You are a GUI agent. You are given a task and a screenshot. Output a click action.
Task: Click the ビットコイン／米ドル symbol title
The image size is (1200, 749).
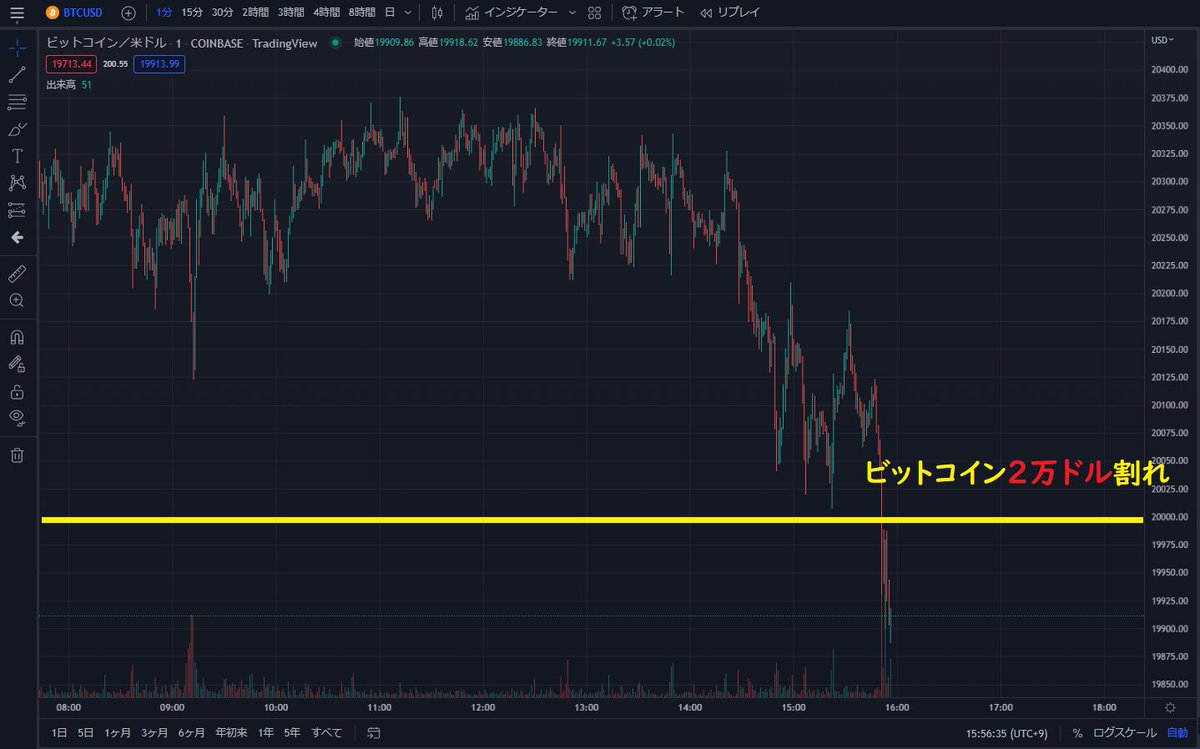(x=106, y=43)
